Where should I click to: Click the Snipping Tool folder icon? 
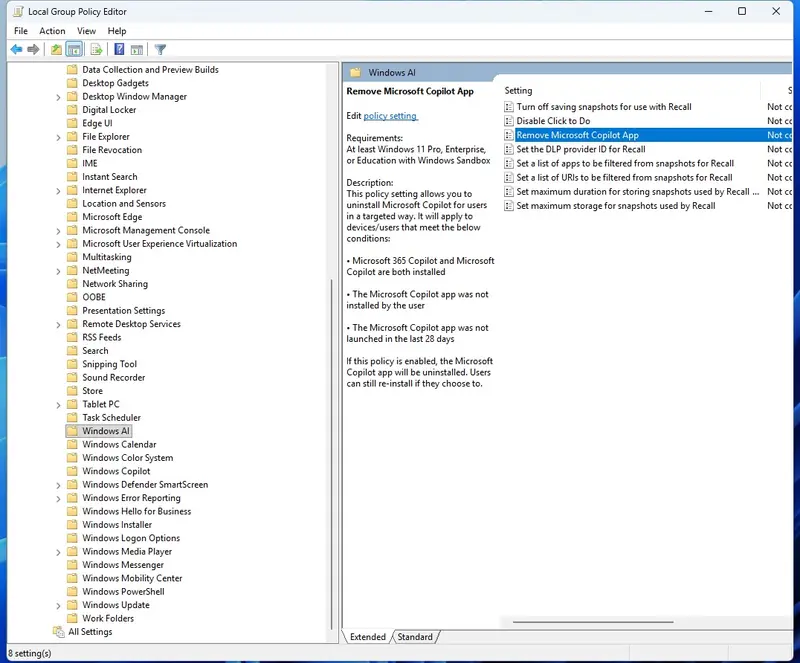click(72, 364)
